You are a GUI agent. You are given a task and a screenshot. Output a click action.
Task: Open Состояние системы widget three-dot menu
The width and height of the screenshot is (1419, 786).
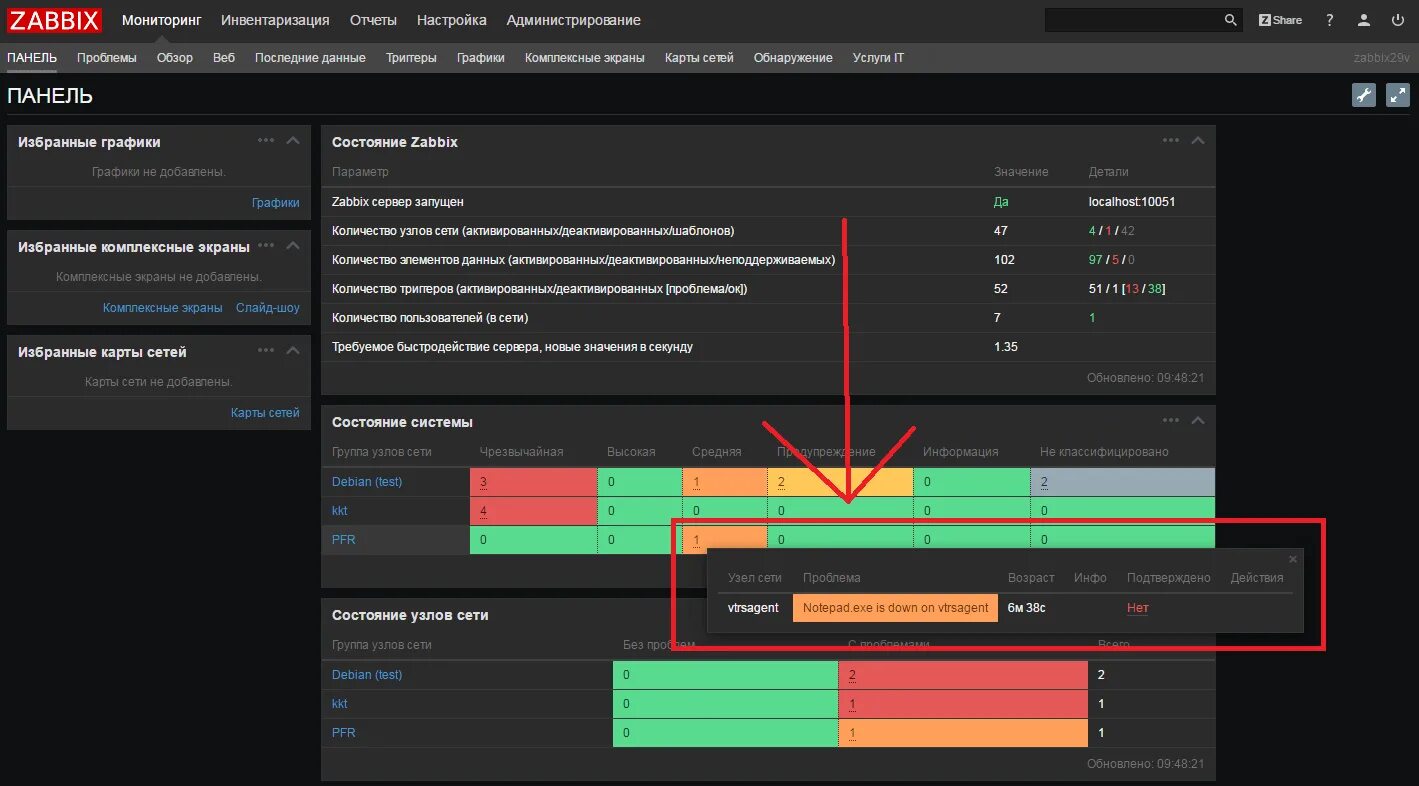[x=1171, y=420]
